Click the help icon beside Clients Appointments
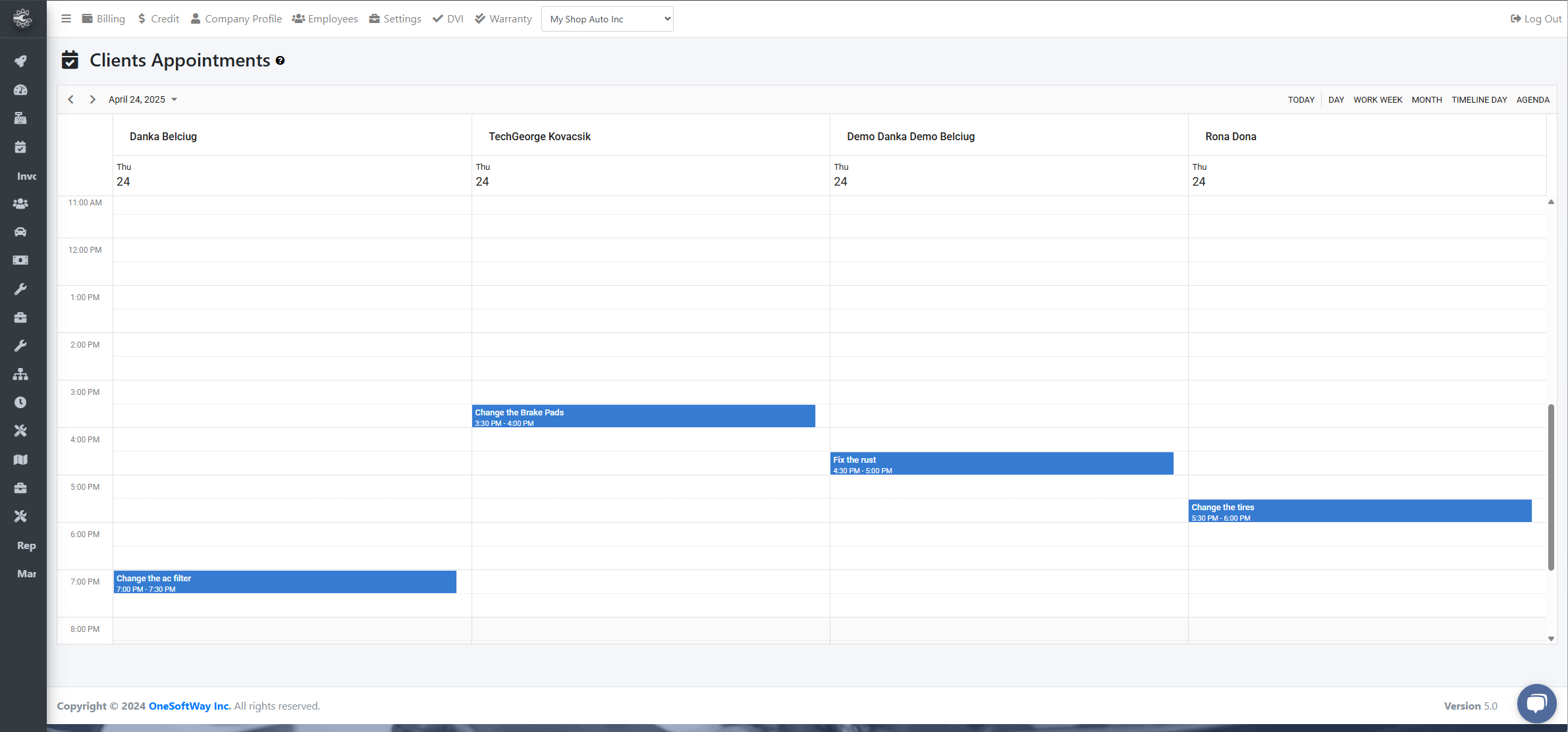The image size is (1568, 732). tap(281, 61)
